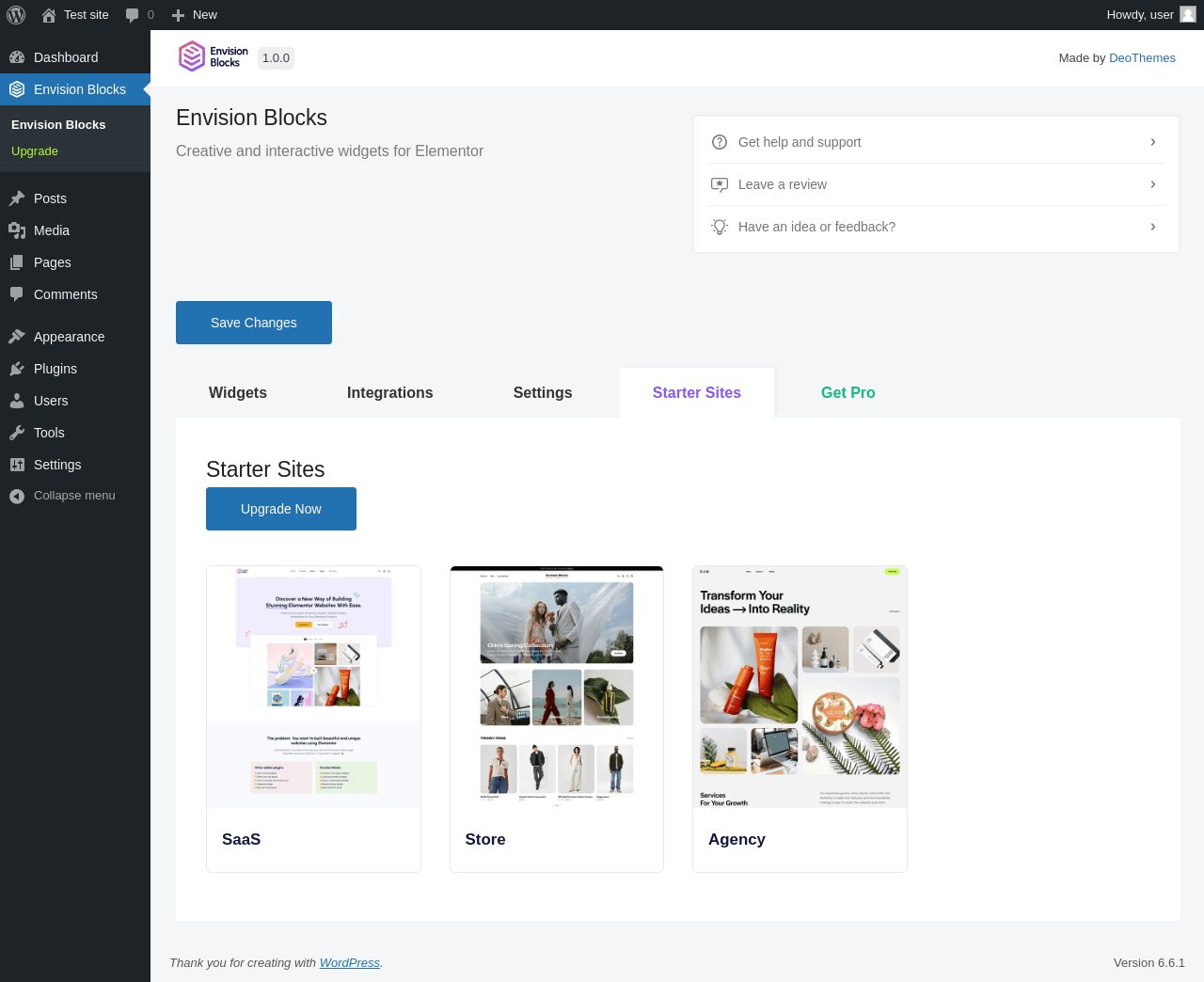Click the Plugins plug icon
This screenshot has width=1204, height=982.
pyautogui.click(x=17, y=369)
